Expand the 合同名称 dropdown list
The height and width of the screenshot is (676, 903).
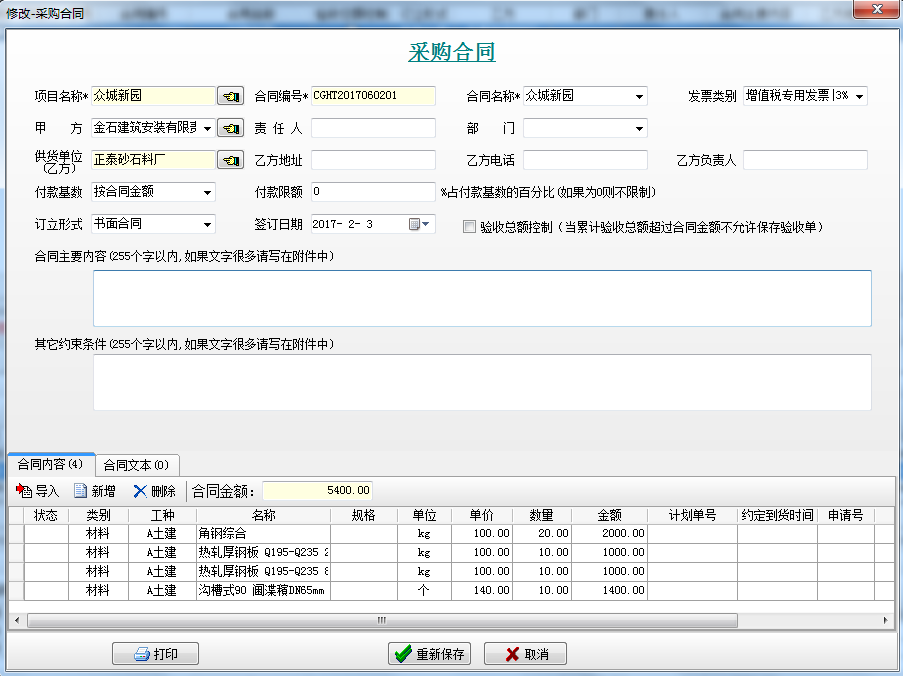(638, 96)
